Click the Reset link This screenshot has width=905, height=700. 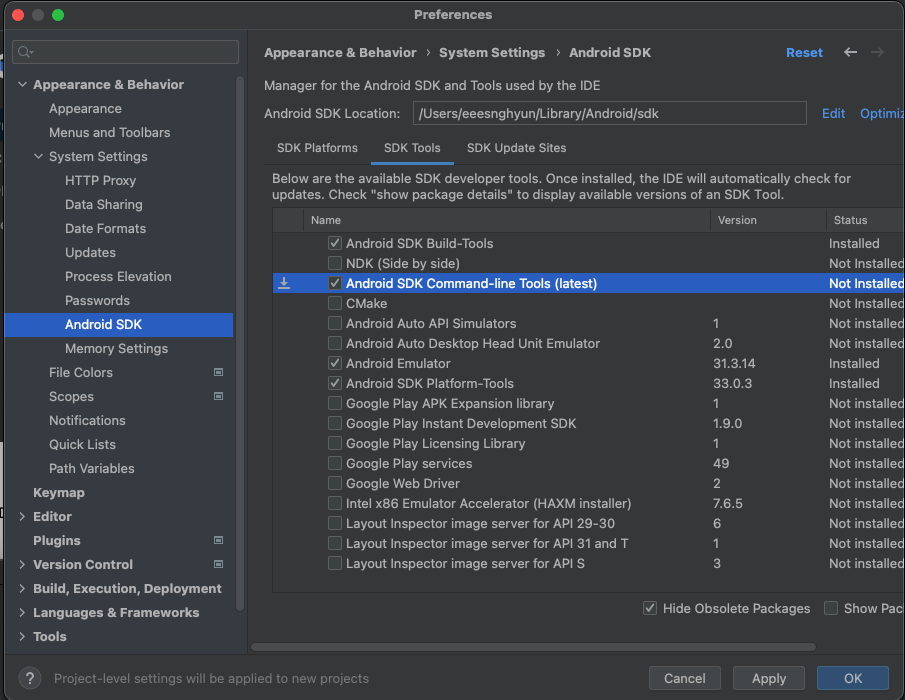tap(804, 53)
